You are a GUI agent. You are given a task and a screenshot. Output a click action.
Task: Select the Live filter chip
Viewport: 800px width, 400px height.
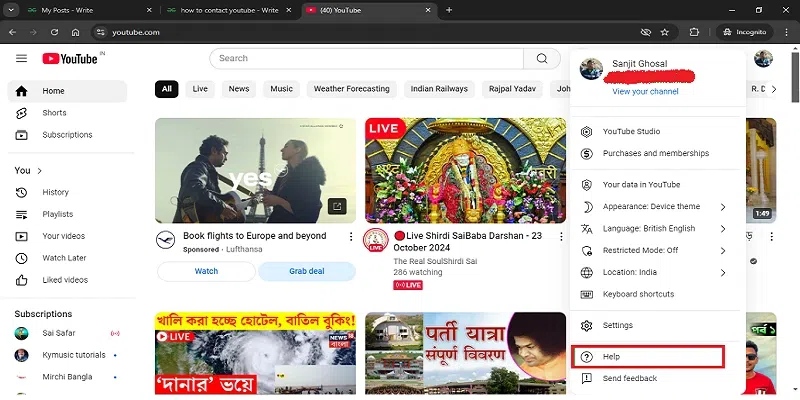[x=200, y=89]
